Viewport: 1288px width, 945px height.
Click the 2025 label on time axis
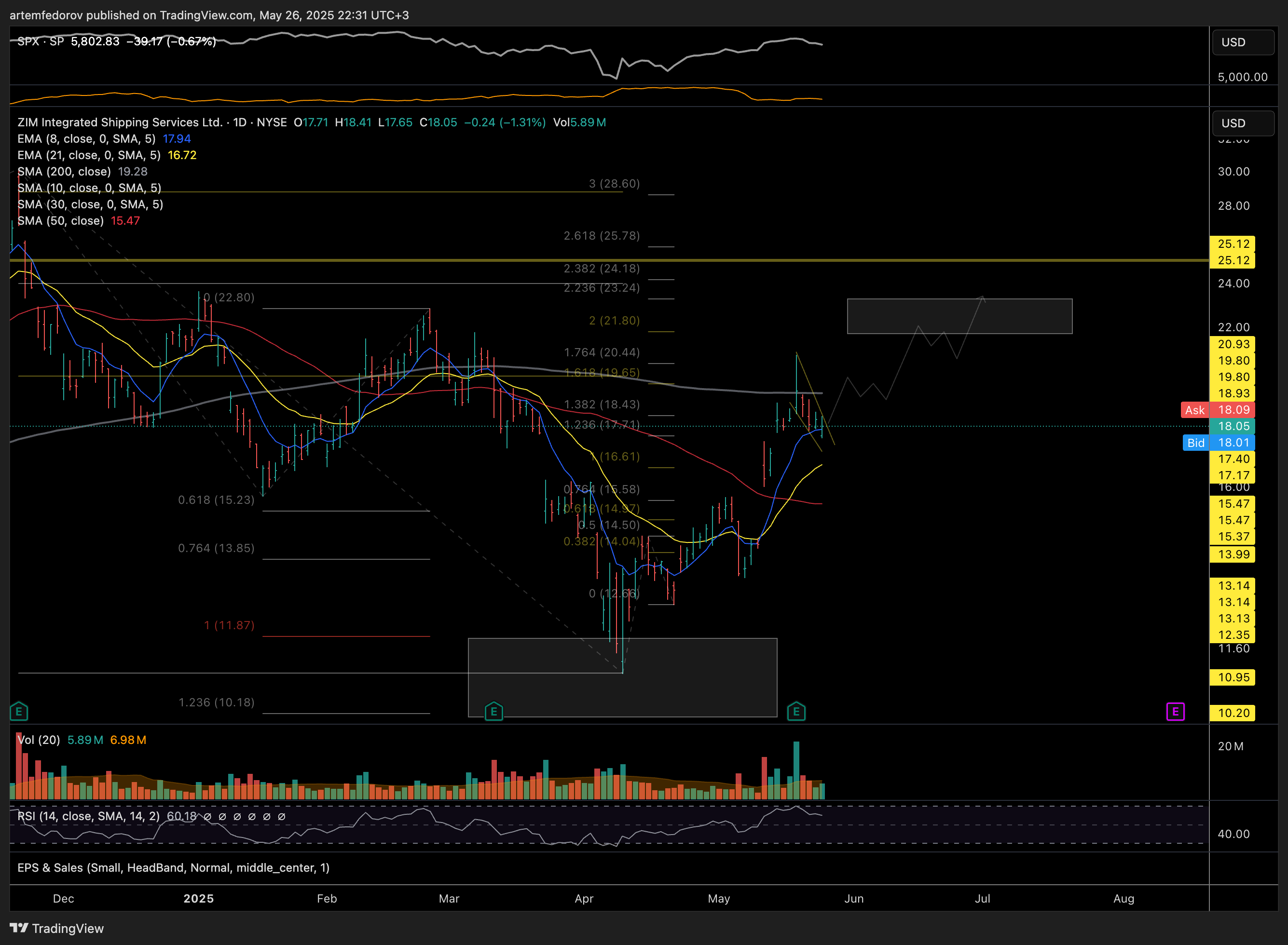(199, 899)
